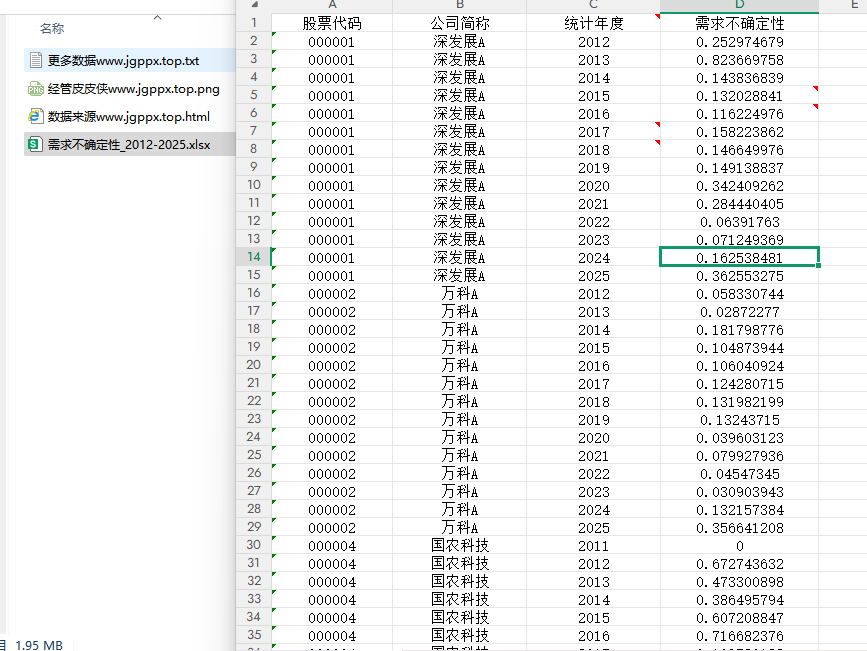
Task: Sort files by the 名称 column header
Action: pyautogui.click(x=52, y=28)
